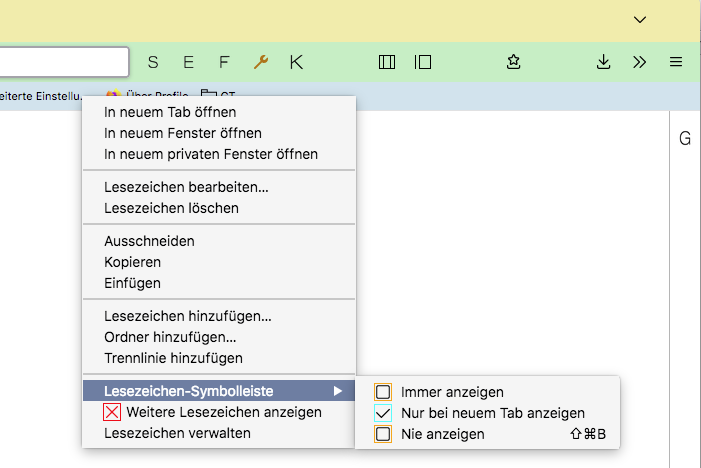Select 'In neuem Tab öffnen'
The height and width of the screenshot is (468, 701).
[x=170, y=112]
